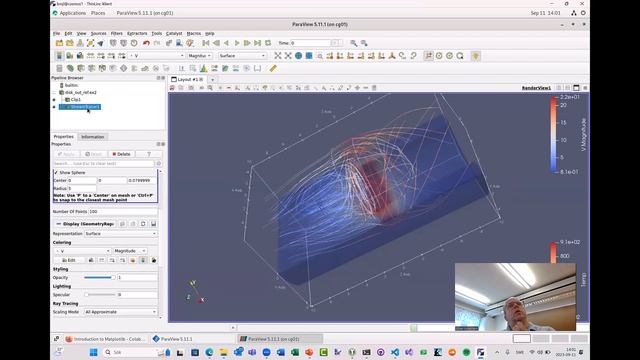Click the Opacity slider
Screen dimensions: 640x360
pyautogui.click(x=100, y=278)
